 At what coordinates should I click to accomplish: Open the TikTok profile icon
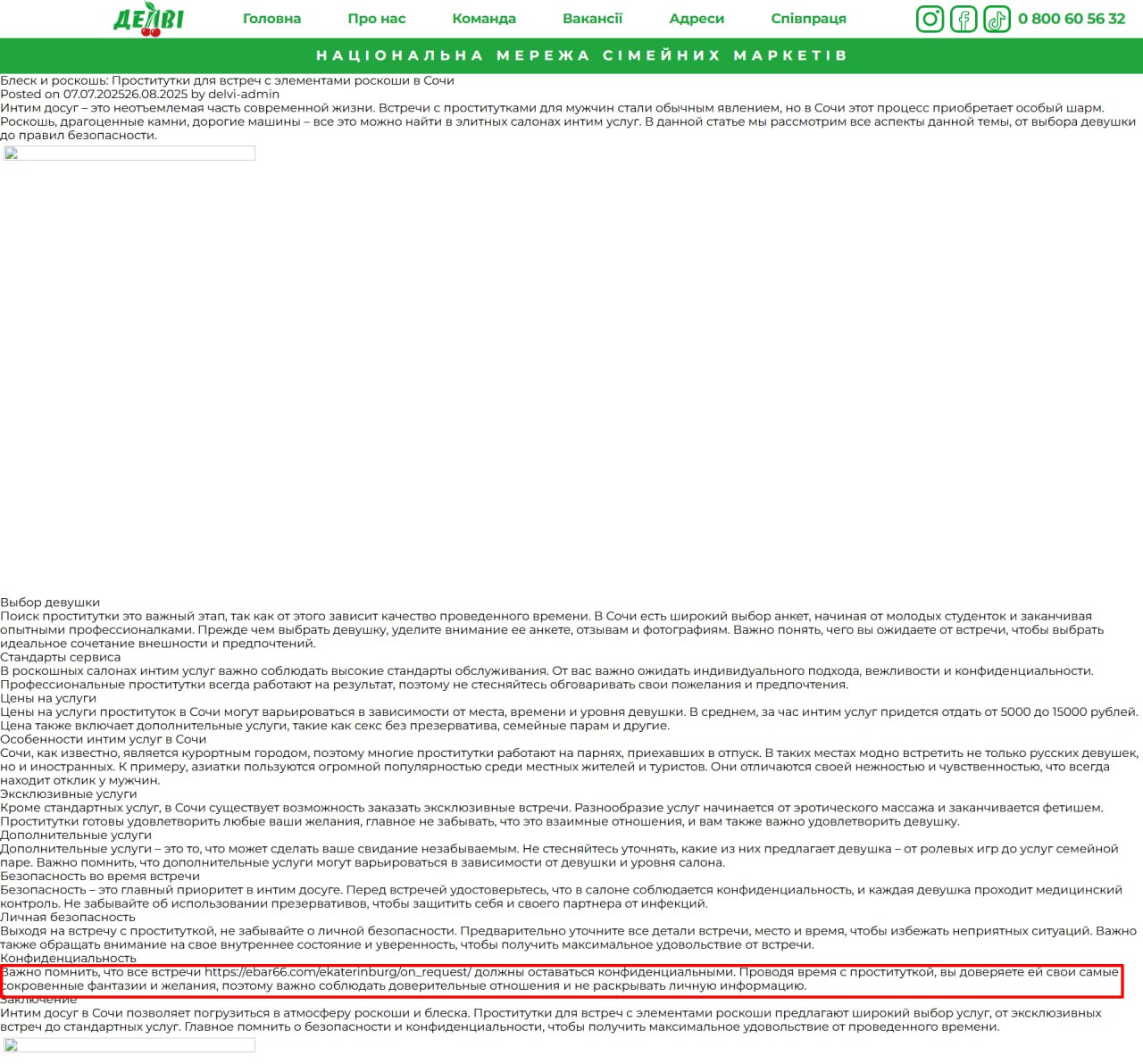point(997,19)
